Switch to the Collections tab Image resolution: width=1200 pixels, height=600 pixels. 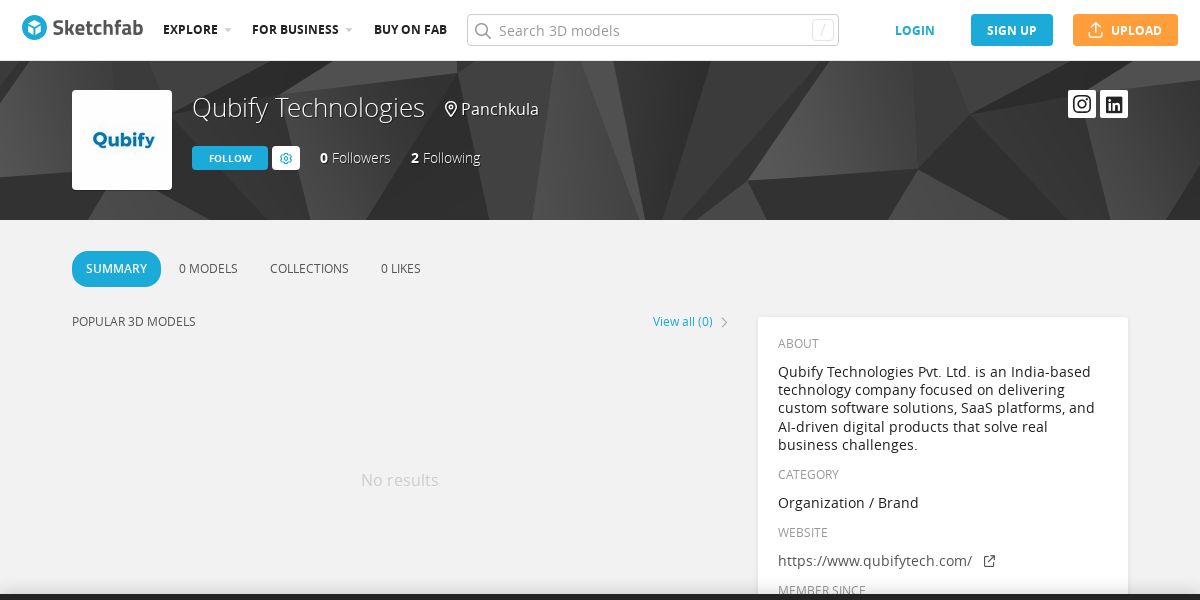click(x=309, y=269)
